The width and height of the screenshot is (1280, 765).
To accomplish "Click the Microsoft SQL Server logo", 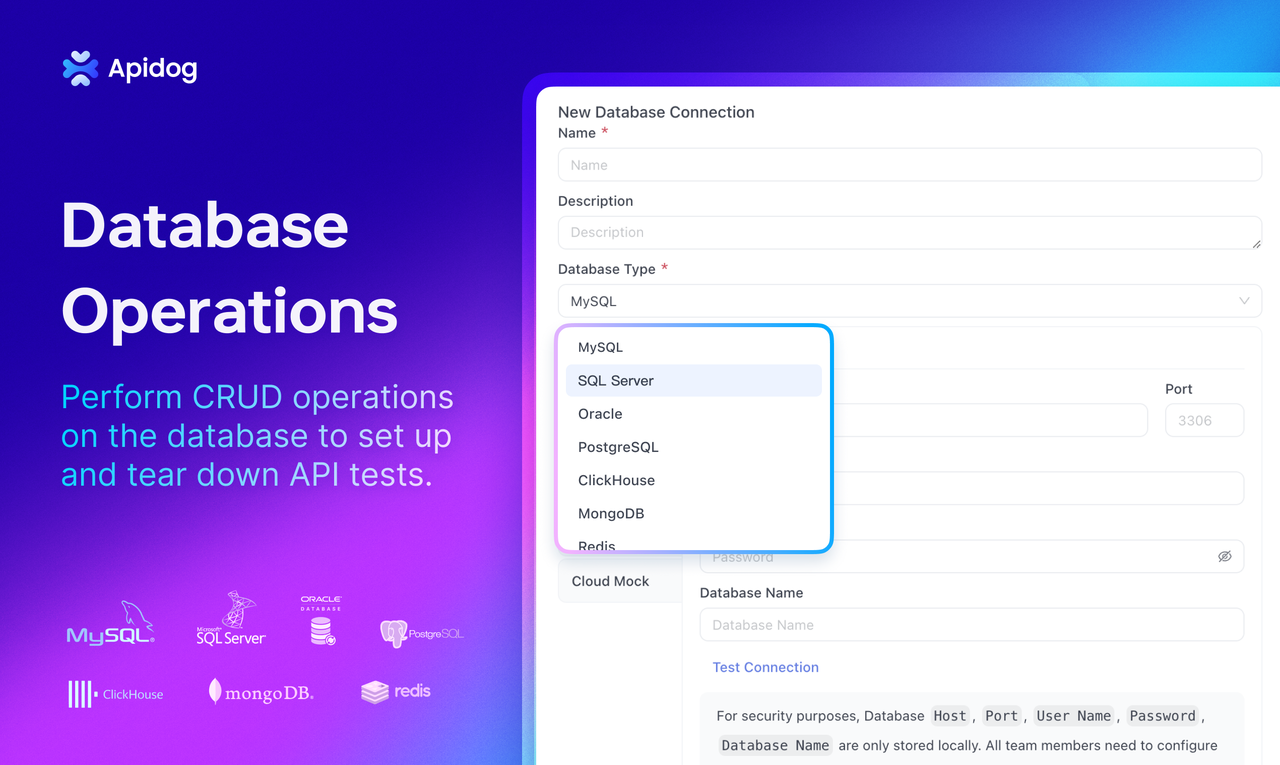I will [231, 618].
